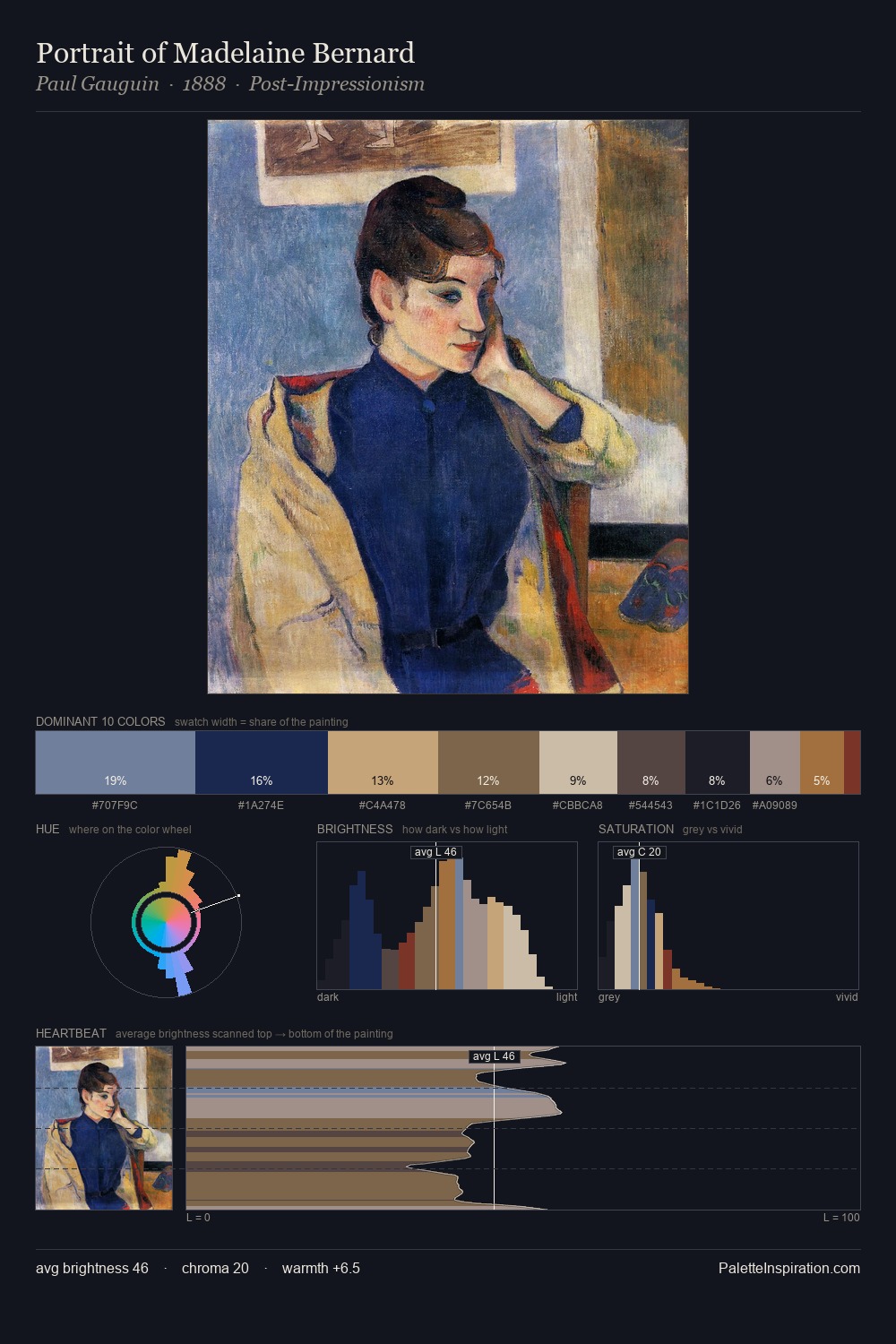
Task: Select the dark navy #1A274E swatch
Action: (x=262, y=762)
